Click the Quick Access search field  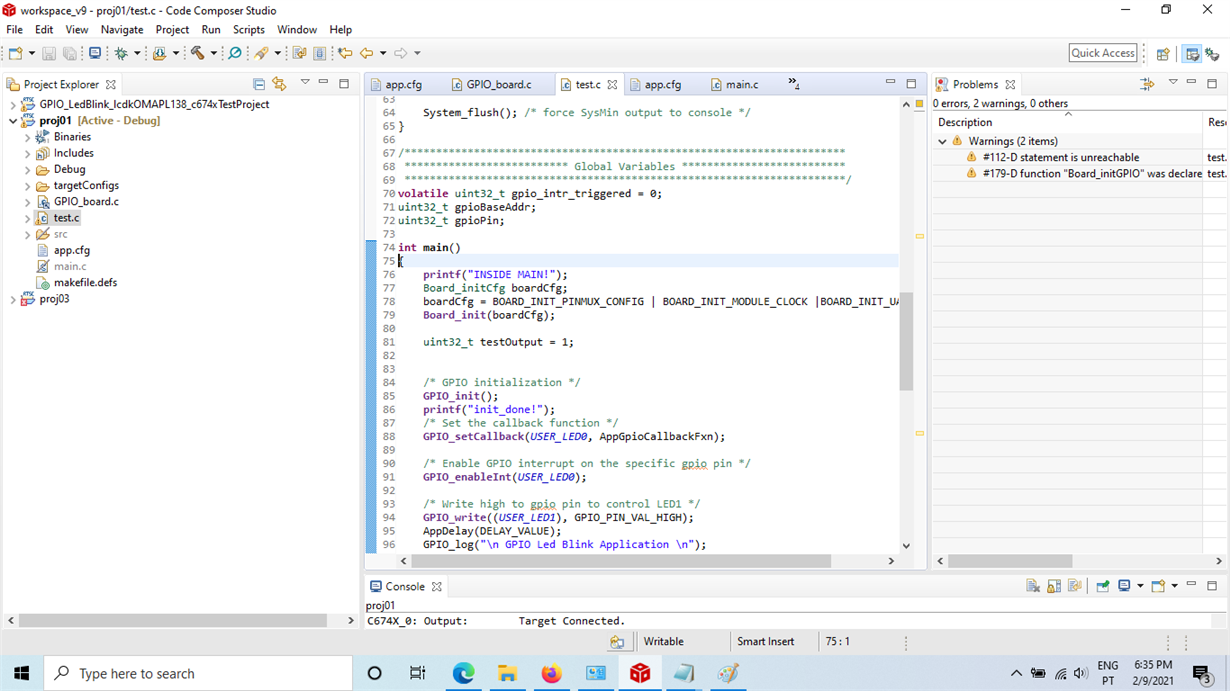1103,53
